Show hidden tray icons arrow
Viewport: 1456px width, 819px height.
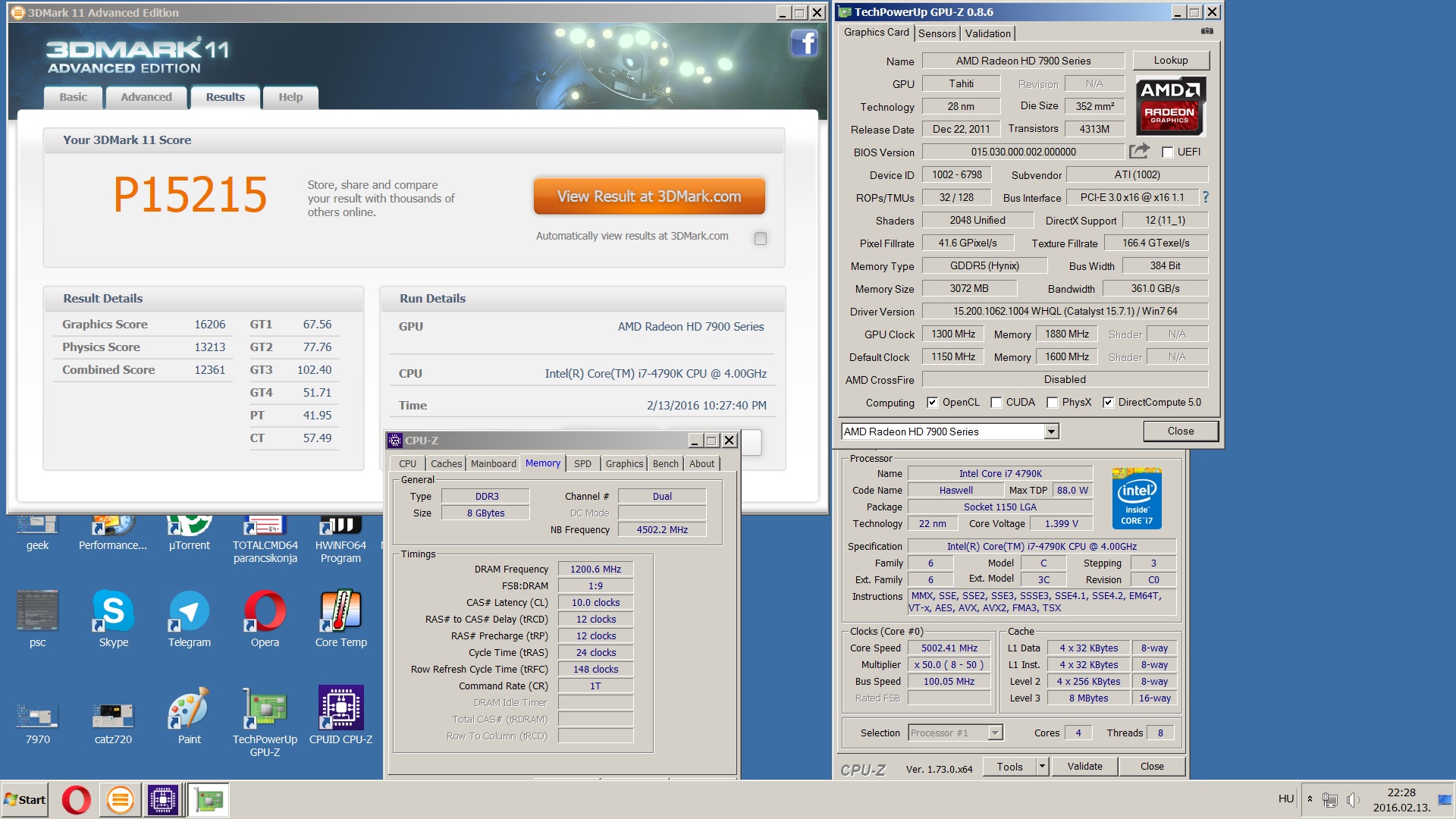pos(1310,799)
